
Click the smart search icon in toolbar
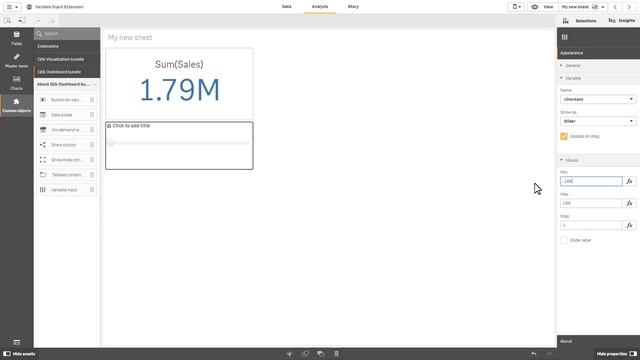[7, 20]
